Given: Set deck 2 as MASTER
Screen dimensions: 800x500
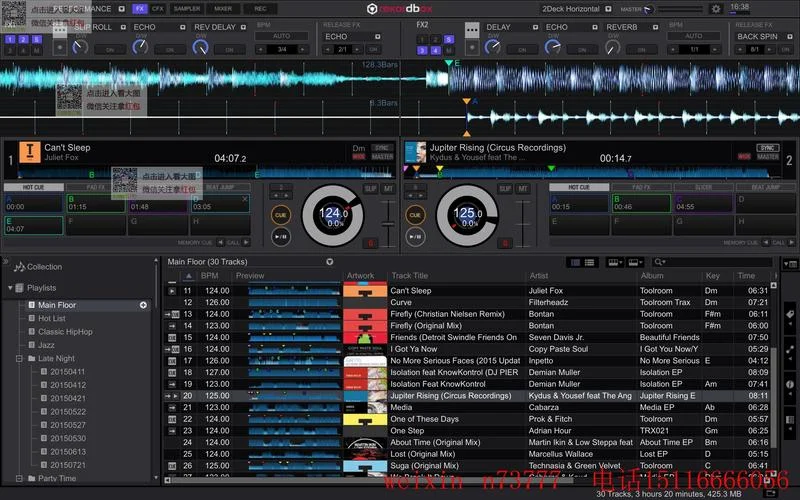Looking at the screenshot, I should [x=768, y=157].
